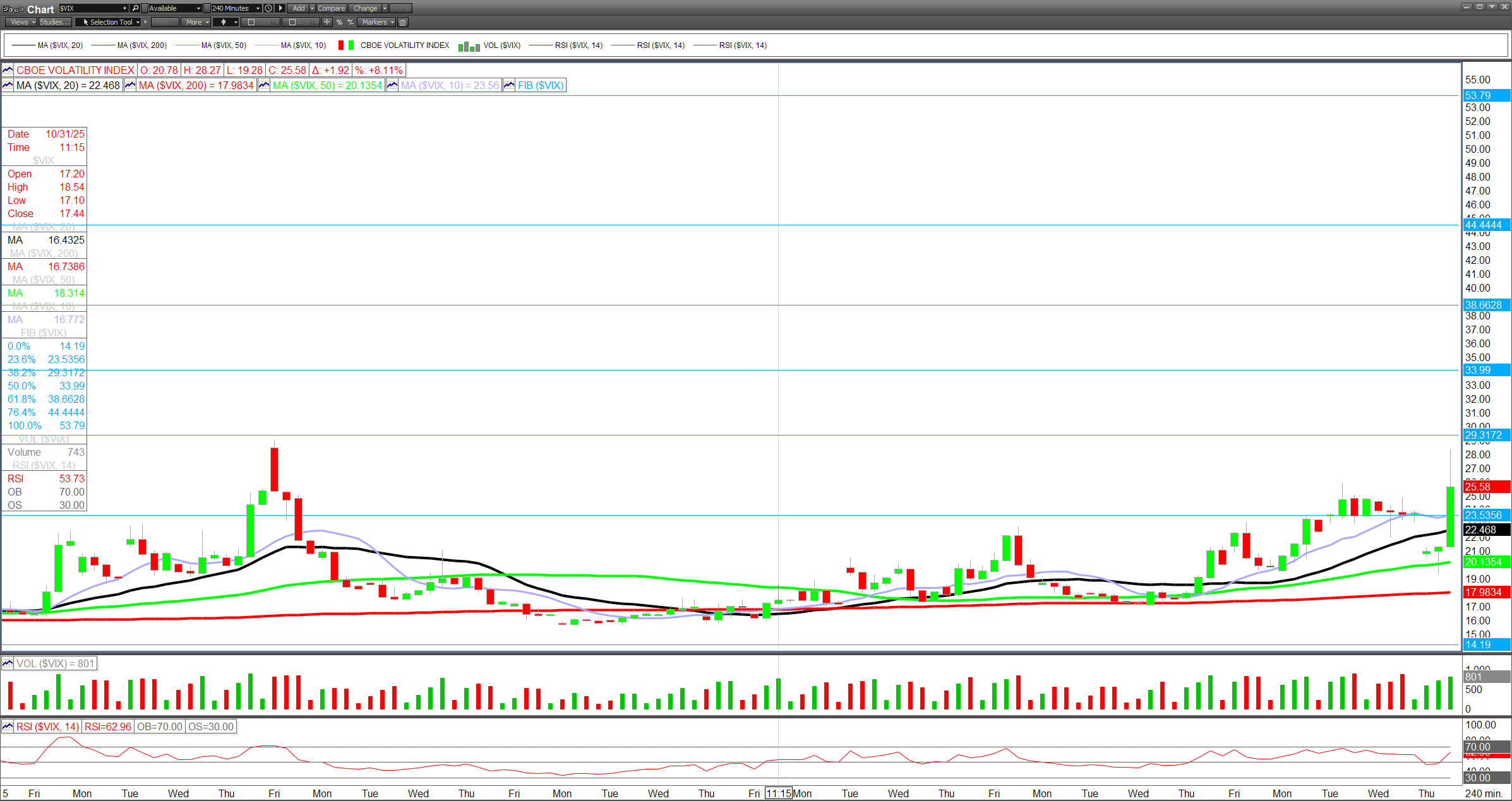Open the Views menu
Screen dimensions: 1512x801
[x=21, y=22]
